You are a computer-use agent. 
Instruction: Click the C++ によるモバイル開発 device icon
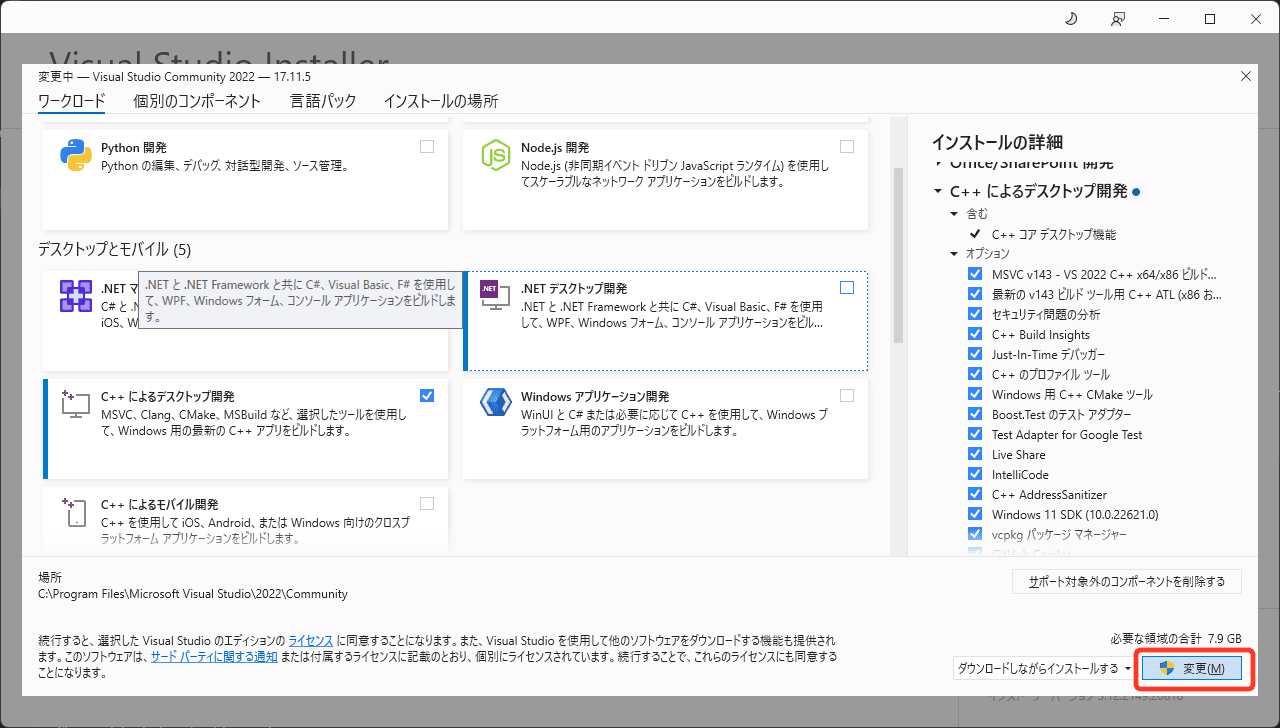(x=75, y=513)
